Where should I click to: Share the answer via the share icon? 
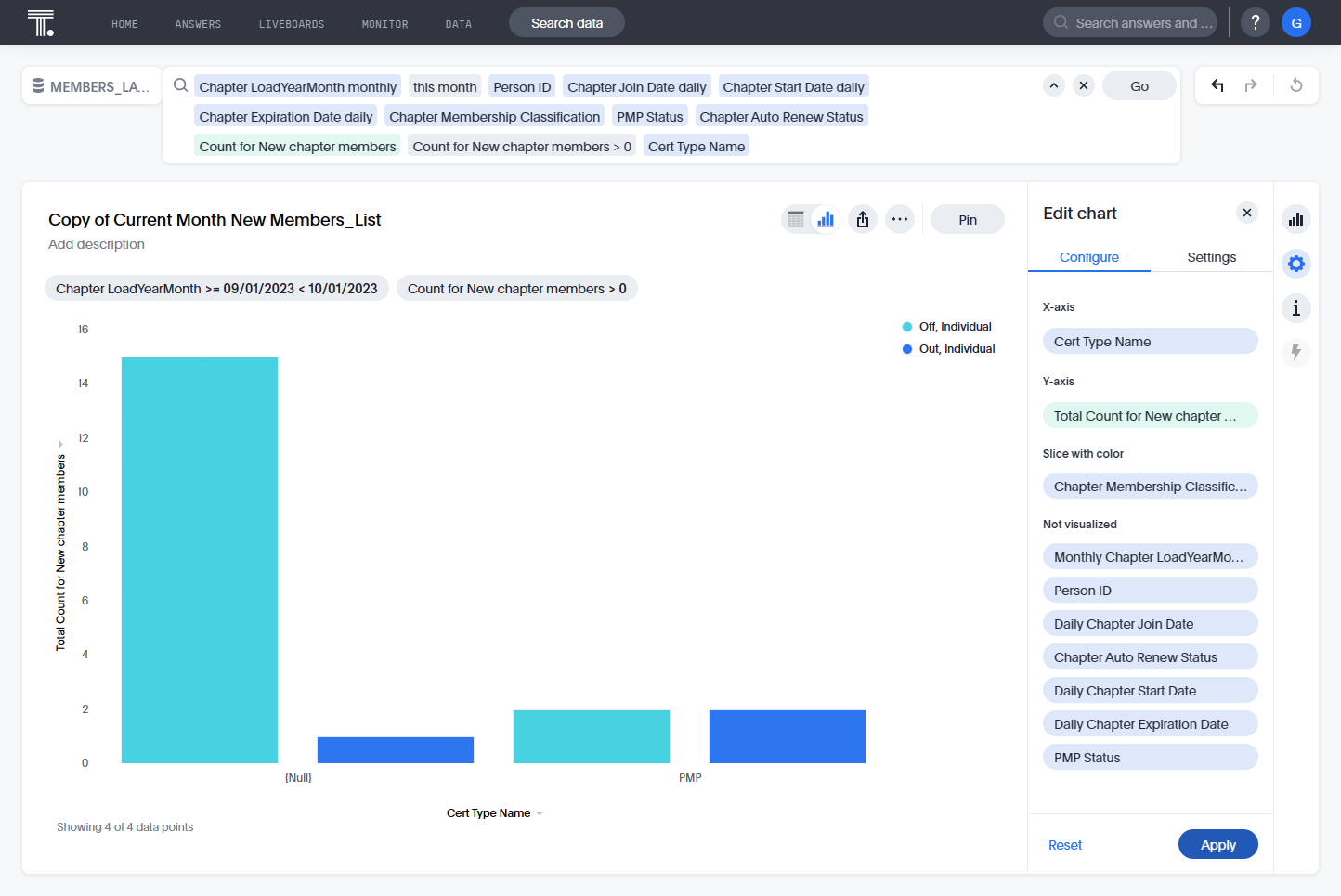click(863, 219)
